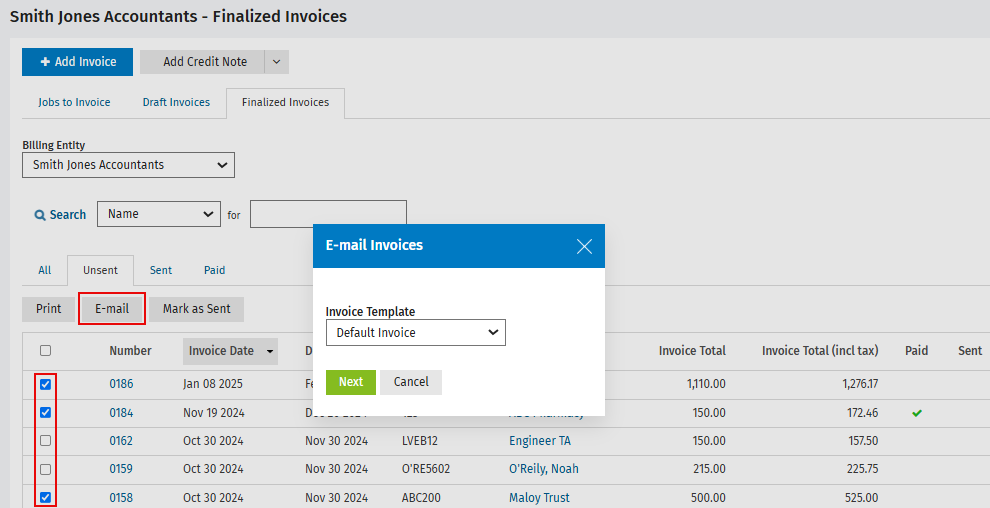990x508 pixels.
Task: Click Mark as Sent button
Action: tap(196, 309)
